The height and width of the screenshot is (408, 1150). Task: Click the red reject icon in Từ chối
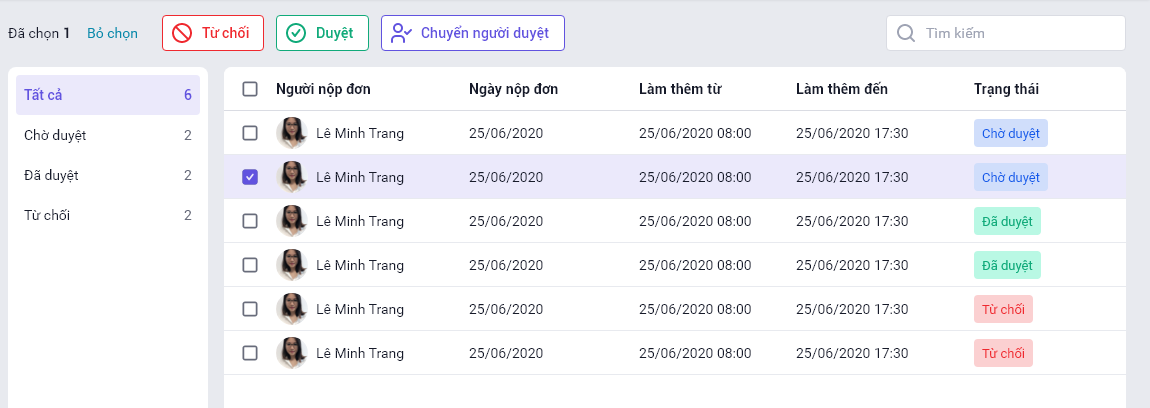pyautogui.click(x=182, y=33)
